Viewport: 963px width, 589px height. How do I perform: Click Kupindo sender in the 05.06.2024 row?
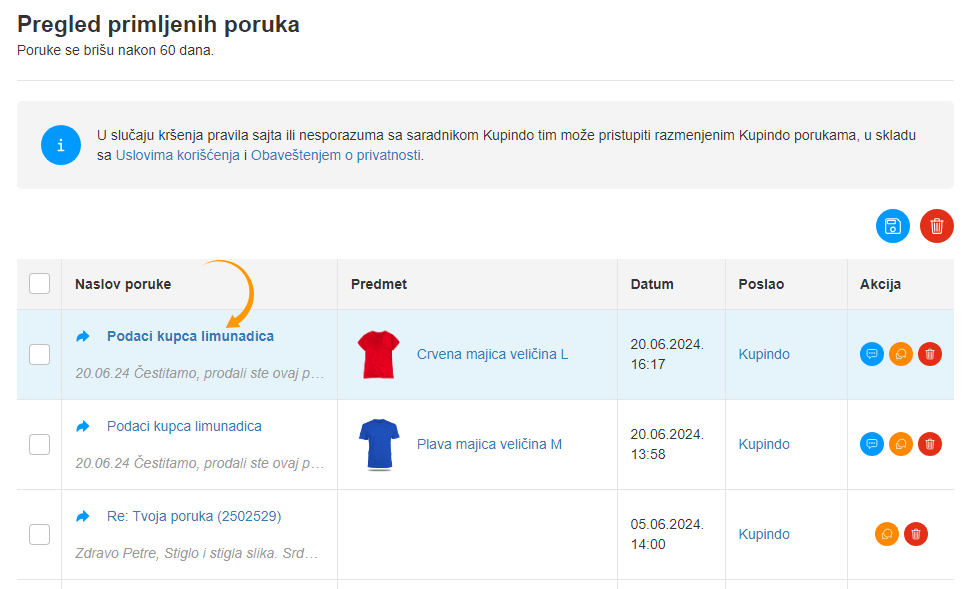tap(764, 534)
